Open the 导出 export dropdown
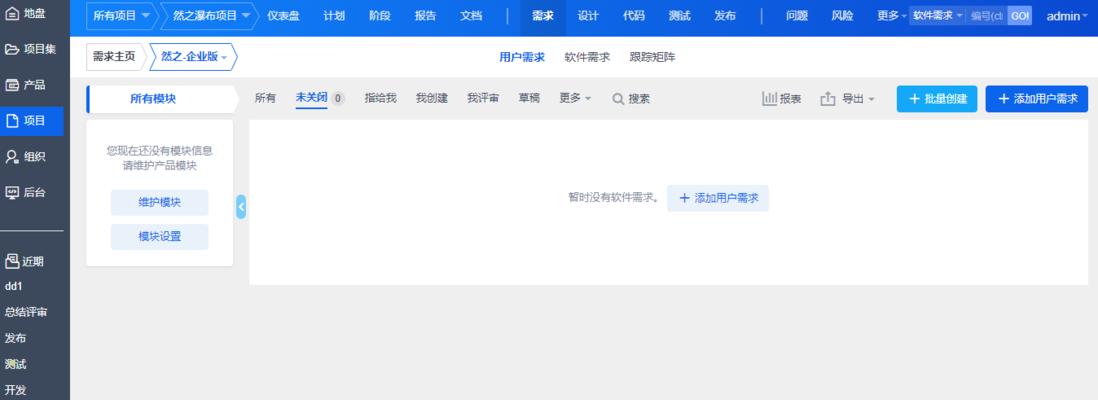 tap(847, 99)
